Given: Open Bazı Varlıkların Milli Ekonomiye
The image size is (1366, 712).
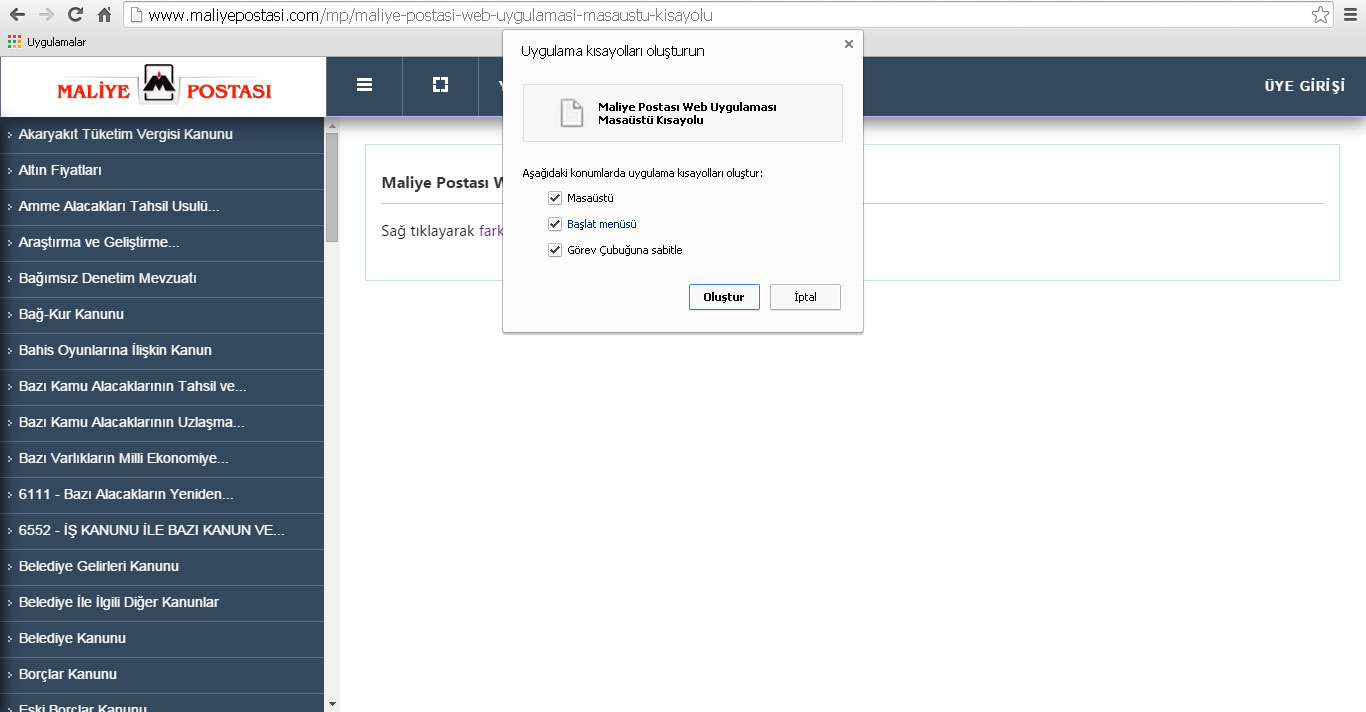Looking at the screenshot, I should click(162, 458).
